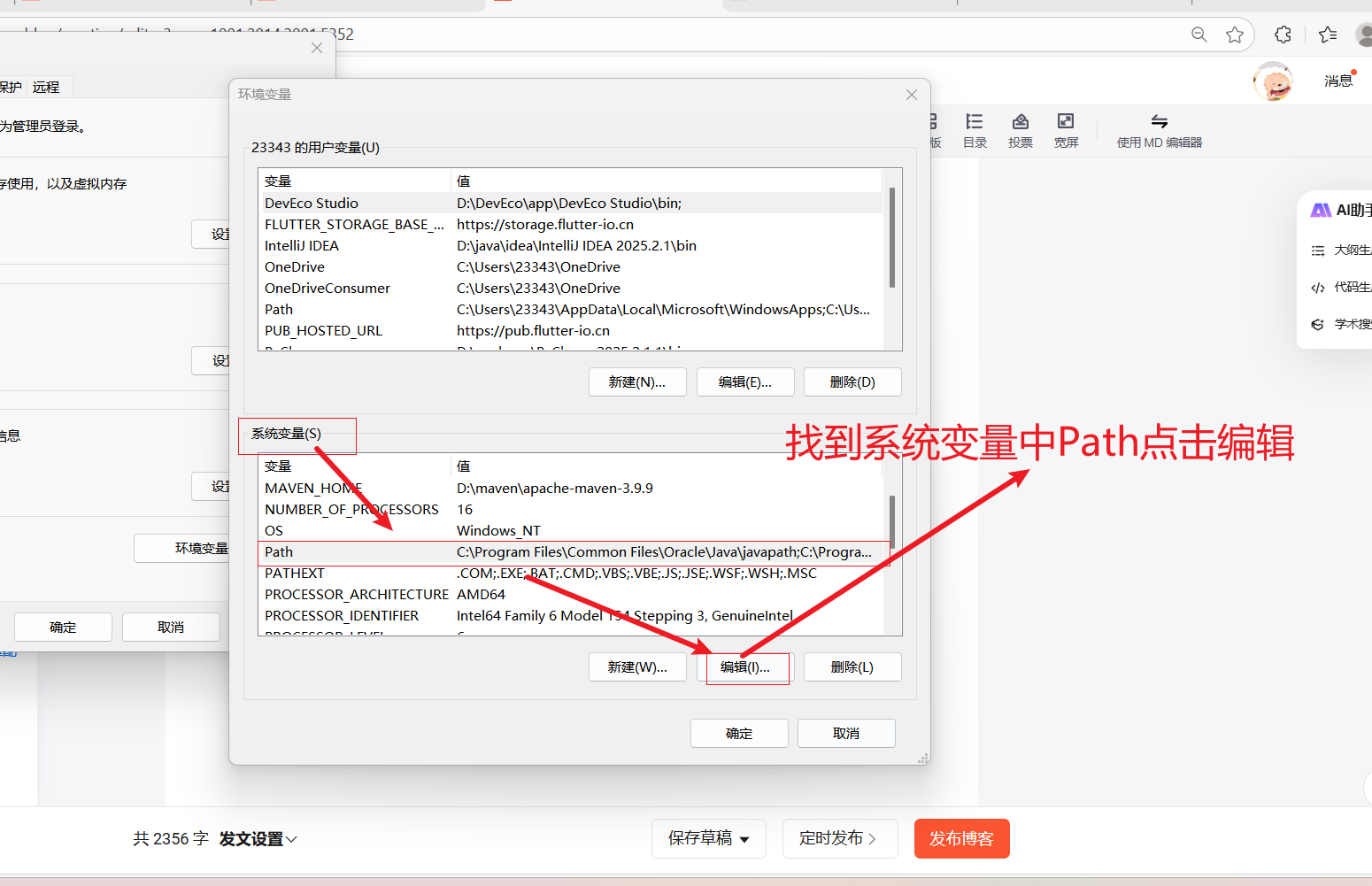The image size is (1372, 886).
Task: Click 编辑(I)... for system variables
Action: (x=745, y=667)
